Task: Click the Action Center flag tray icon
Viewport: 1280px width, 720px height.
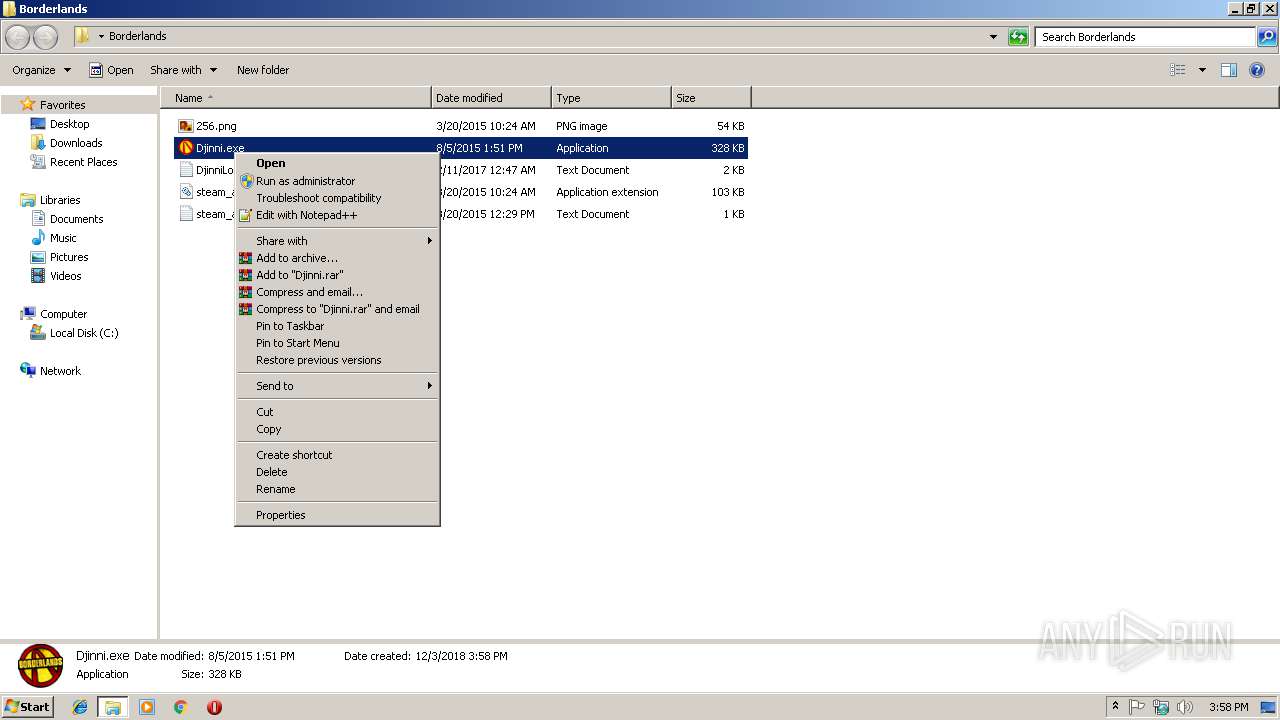Action: pos(1137,707)
